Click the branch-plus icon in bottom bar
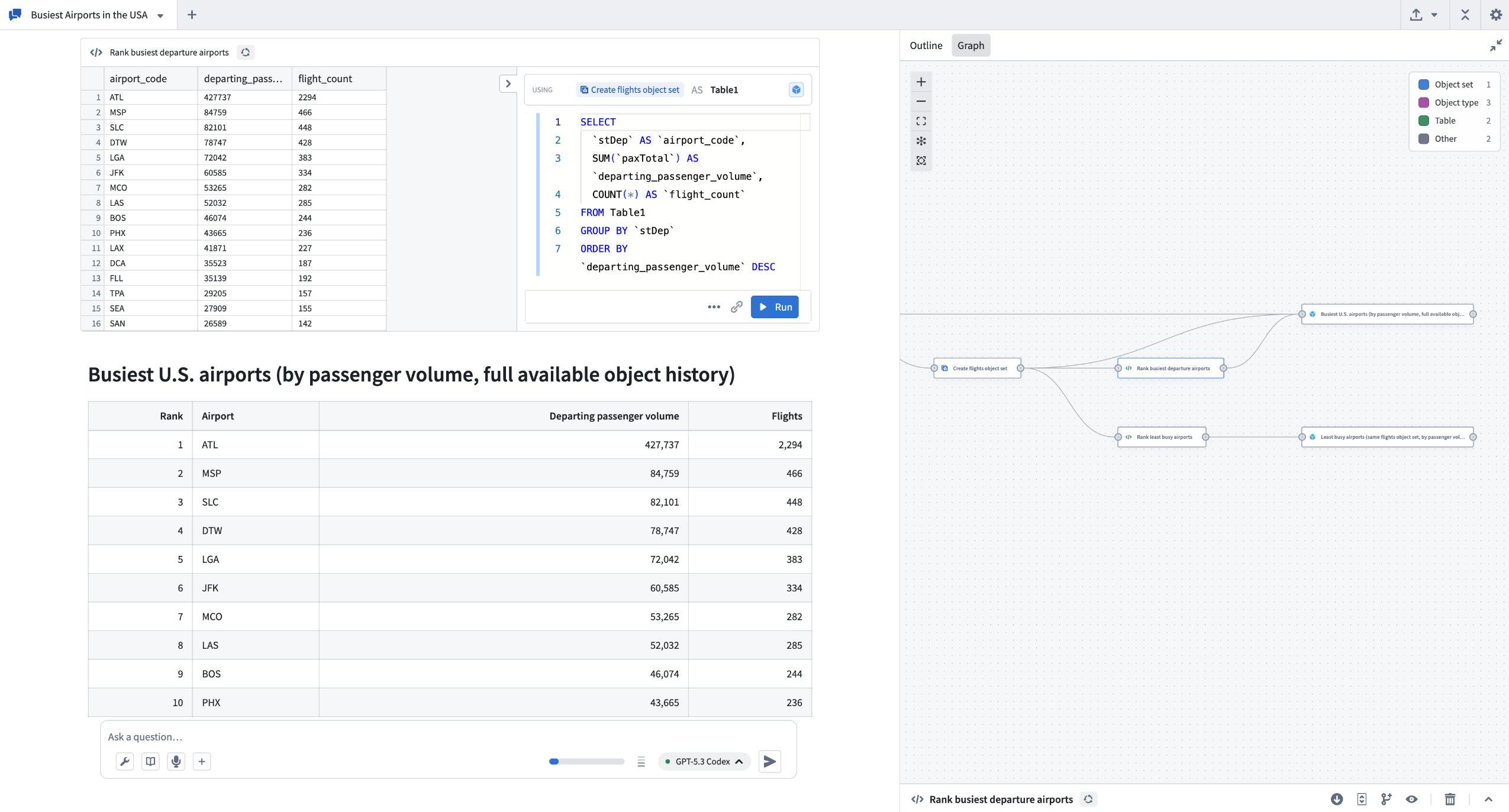 click(1387, 799)
